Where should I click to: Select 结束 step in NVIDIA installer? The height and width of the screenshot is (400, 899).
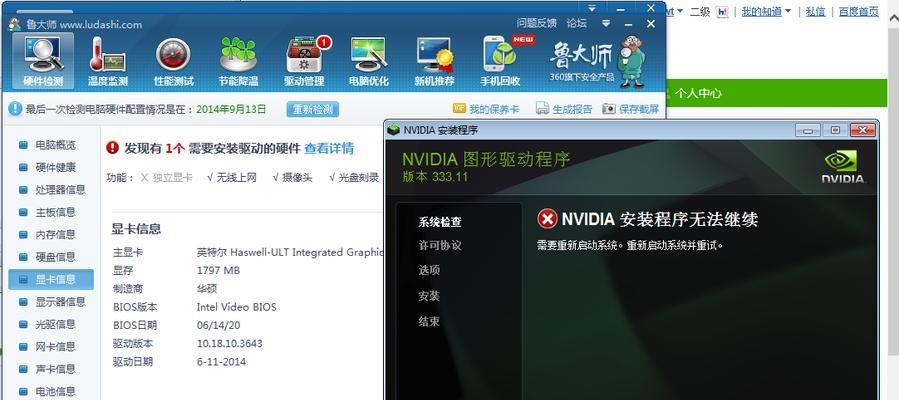tap(429, 321)
